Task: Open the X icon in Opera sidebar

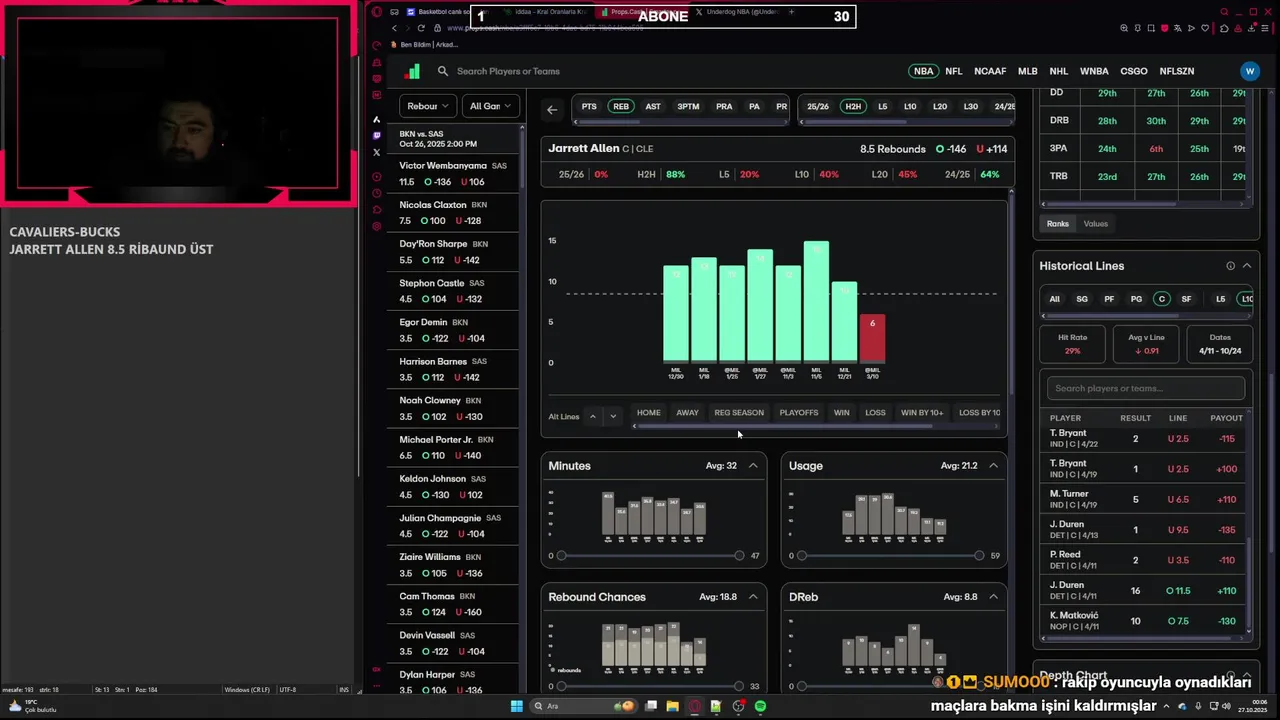Action: (x=377, y=152)
